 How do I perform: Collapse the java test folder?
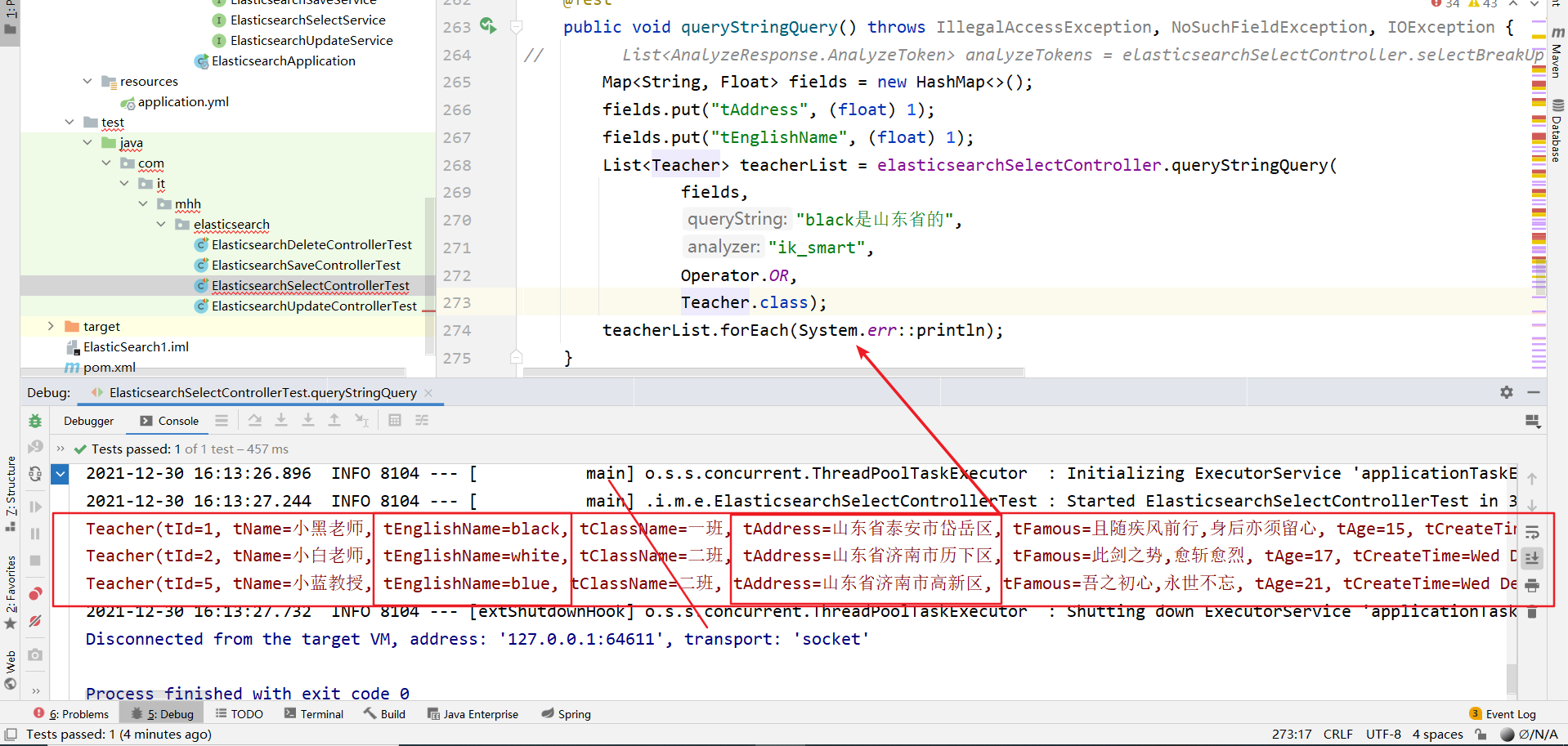[87, 142]
